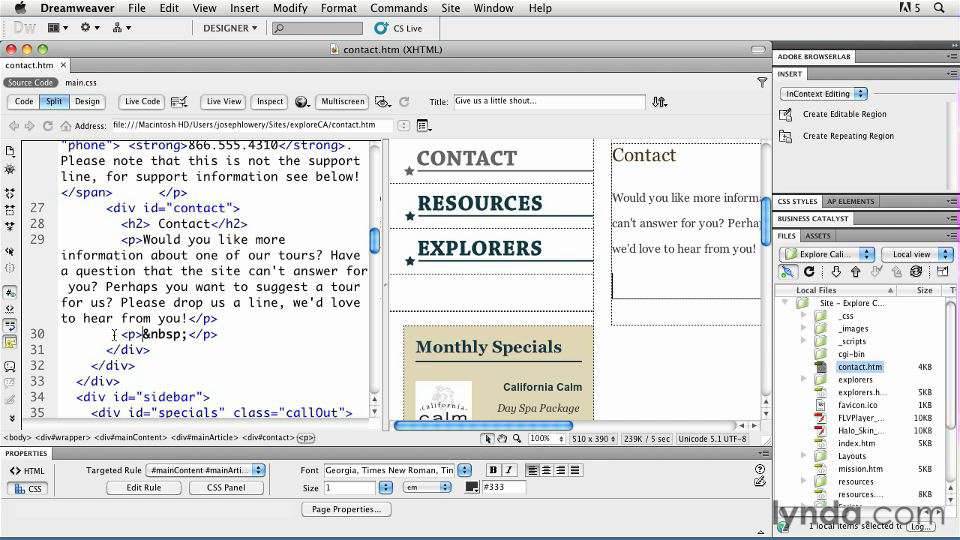The image size is (960, 540).
Task: Expand Files panel to show local and remote
Action: 943,272
